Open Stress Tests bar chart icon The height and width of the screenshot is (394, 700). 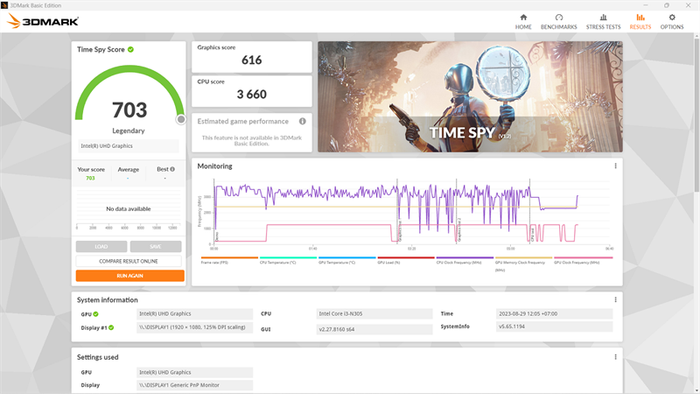(603, 17)
